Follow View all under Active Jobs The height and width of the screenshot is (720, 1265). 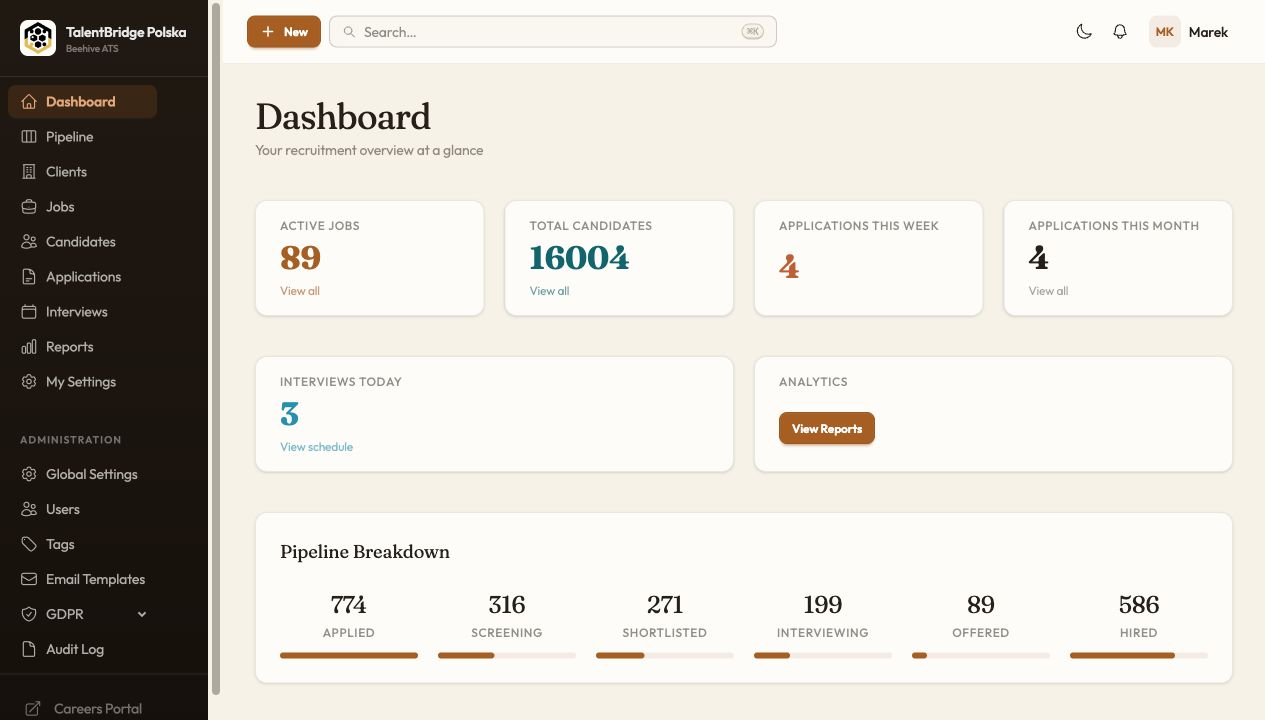pos(300,291)
